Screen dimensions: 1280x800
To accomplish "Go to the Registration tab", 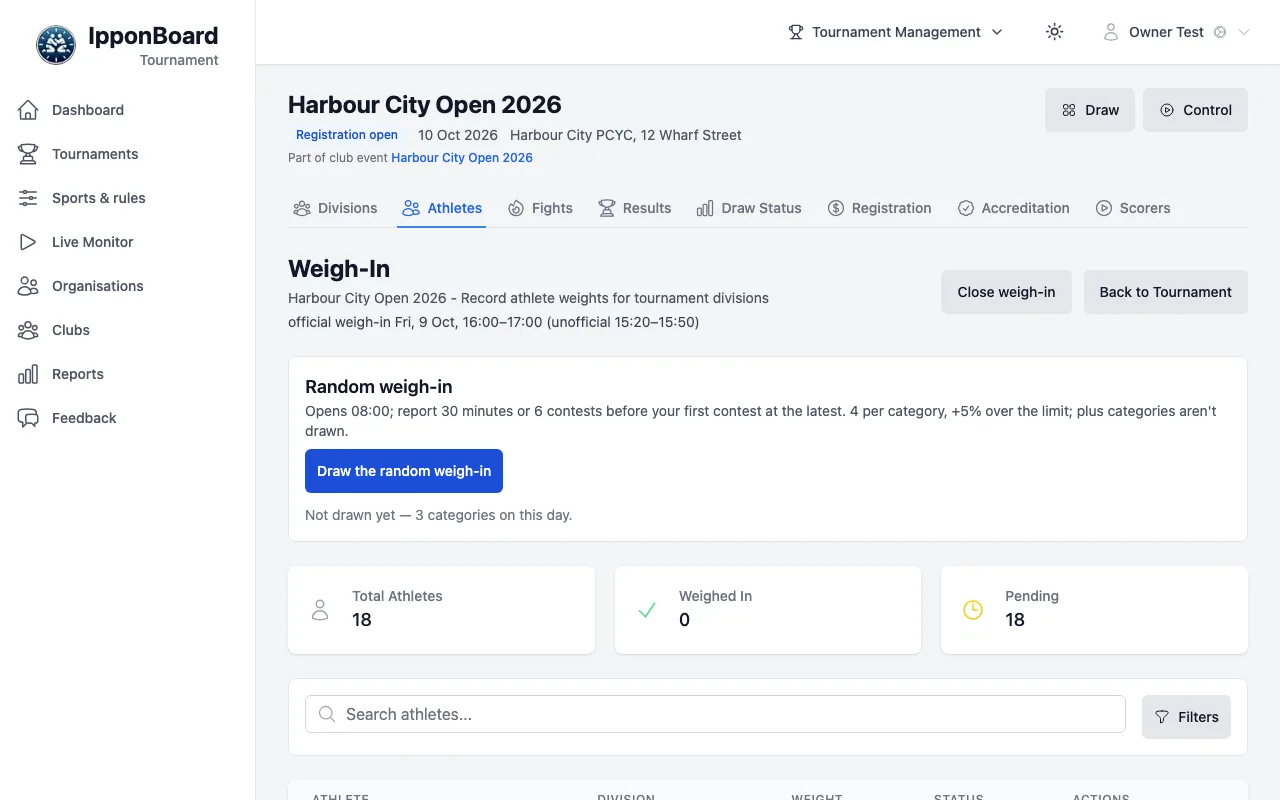I will click(880, 208).
